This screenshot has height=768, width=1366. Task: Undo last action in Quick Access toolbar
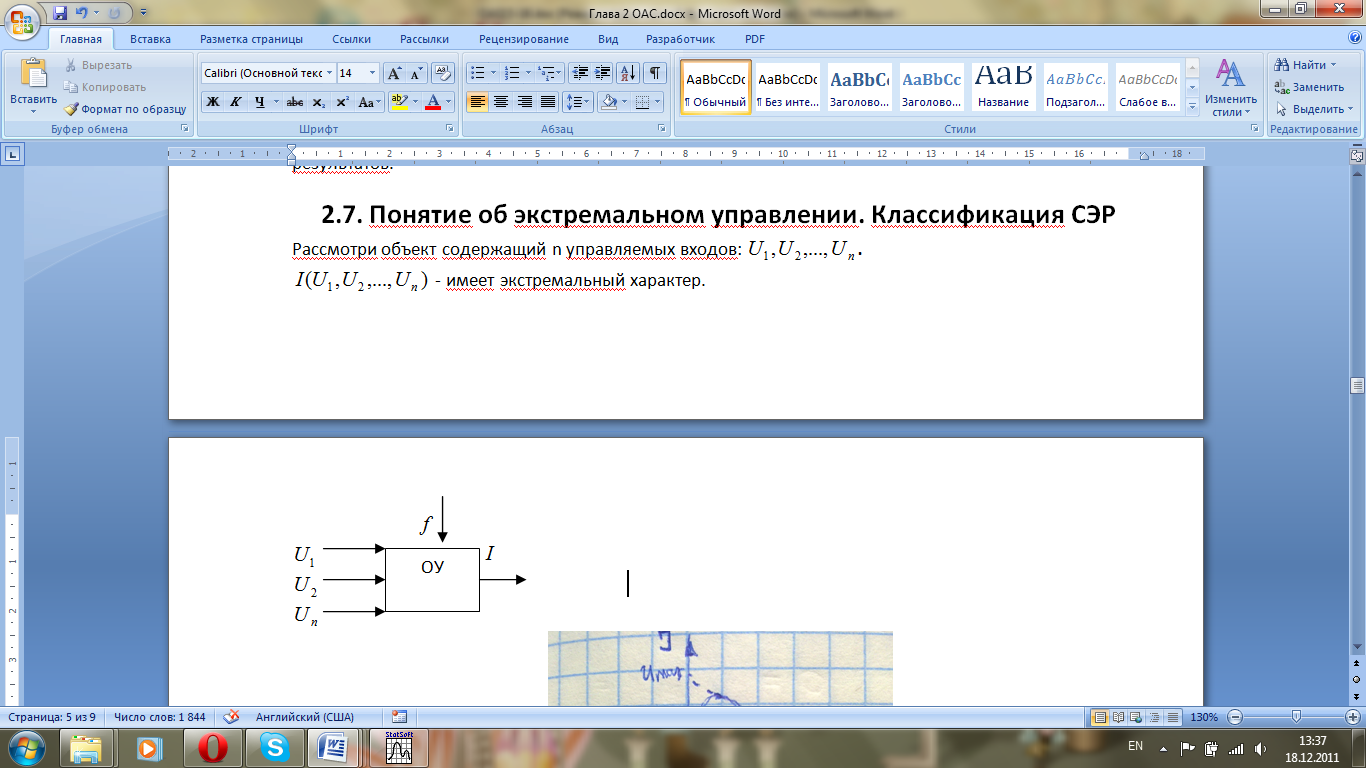(x=82, y=13)
